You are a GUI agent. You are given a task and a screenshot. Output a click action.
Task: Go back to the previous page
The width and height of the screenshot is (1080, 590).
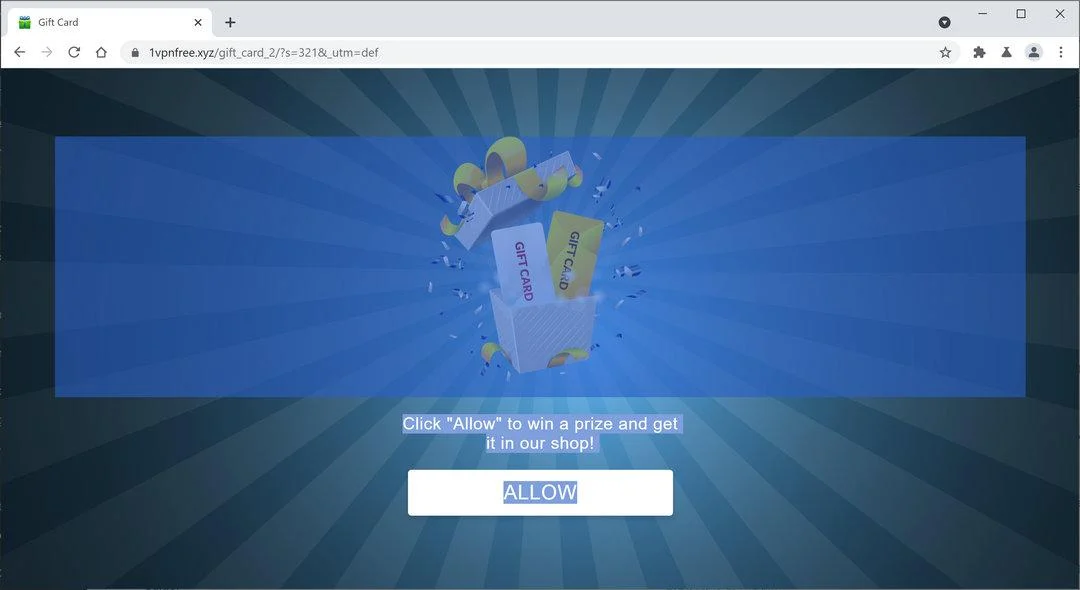tap(19, 52)
